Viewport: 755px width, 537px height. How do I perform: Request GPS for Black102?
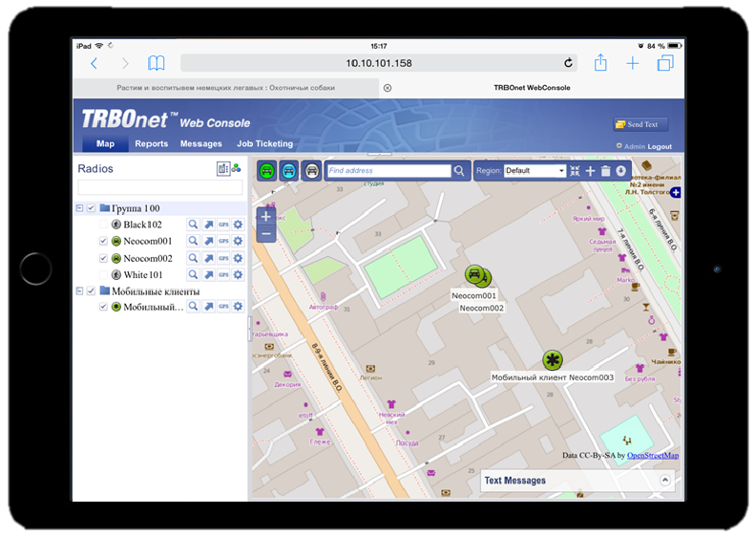click(x=223, y=224)
